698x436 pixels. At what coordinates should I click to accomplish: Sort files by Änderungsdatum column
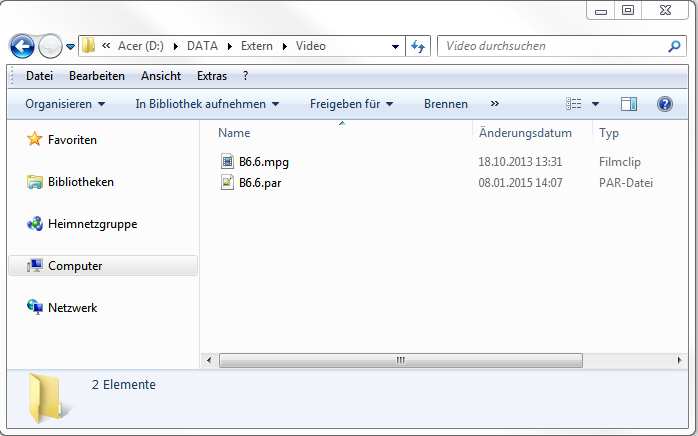pyautogui.click(x=525, y=133)
